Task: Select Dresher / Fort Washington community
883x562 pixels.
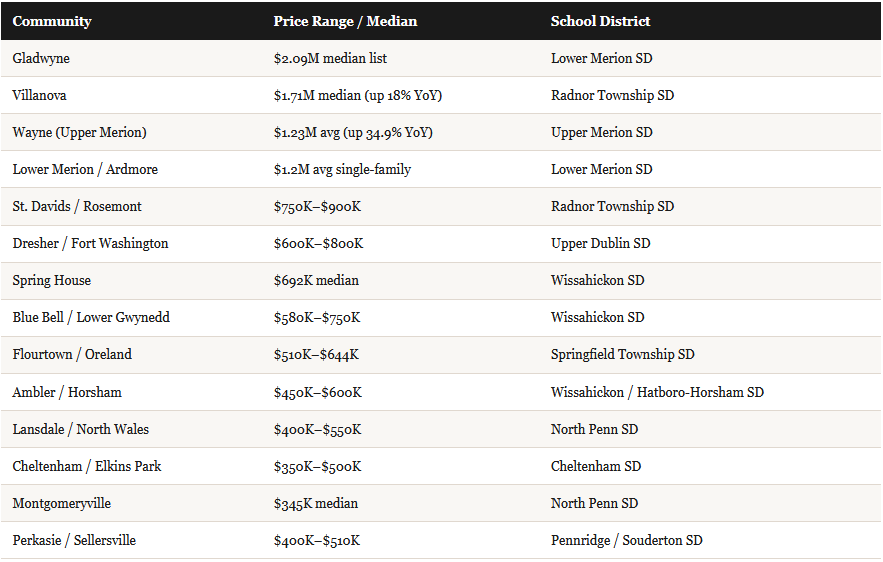Action: click(x=90, y=243)
